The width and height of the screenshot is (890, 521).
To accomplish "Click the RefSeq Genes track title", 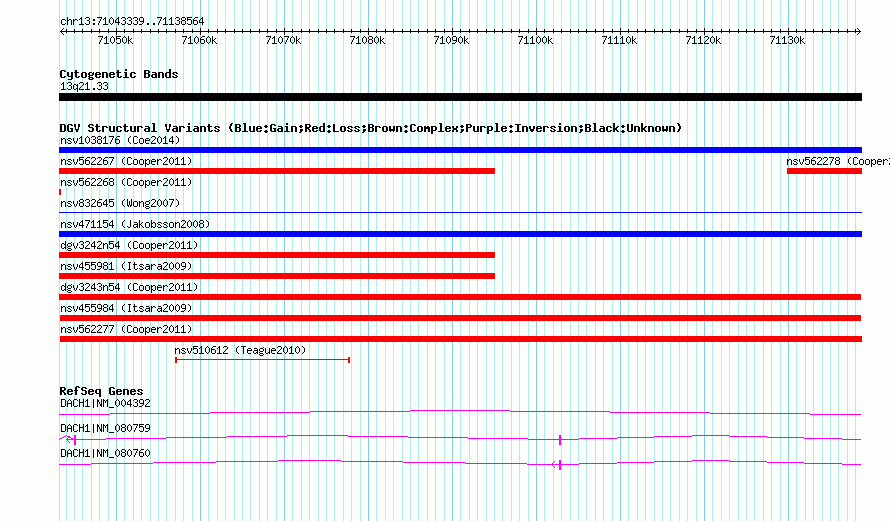I will coord(101,391).
